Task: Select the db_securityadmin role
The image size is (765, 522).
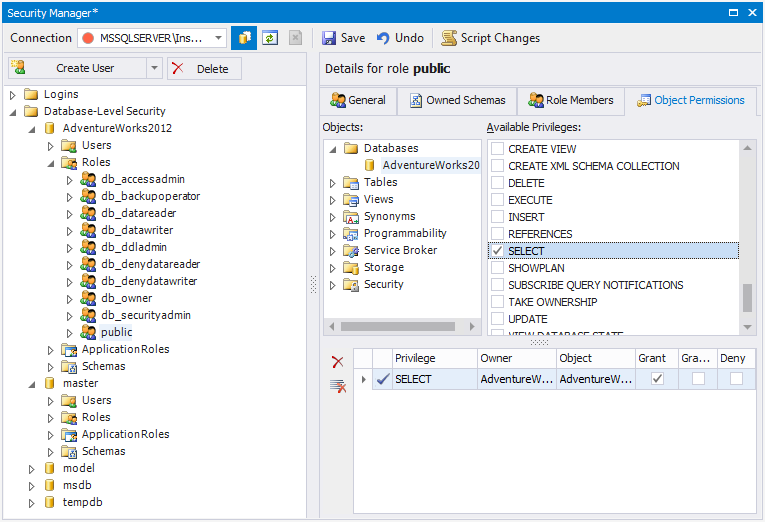Action: (146, 315)
